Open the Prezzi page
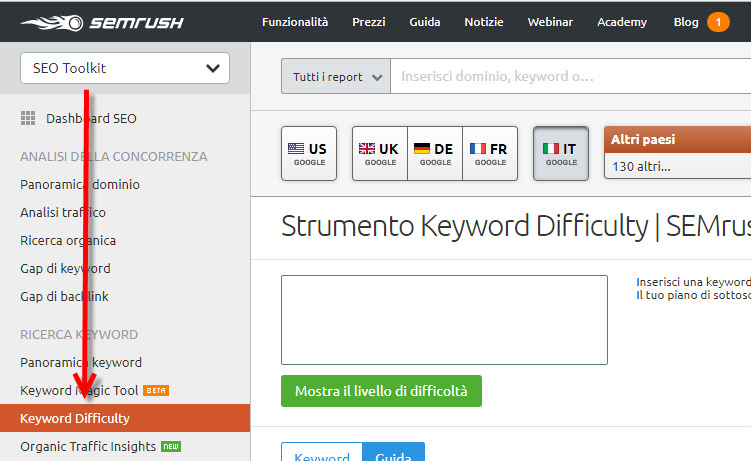The height and width of the screenshot is (461, 751). pos(369,22)
